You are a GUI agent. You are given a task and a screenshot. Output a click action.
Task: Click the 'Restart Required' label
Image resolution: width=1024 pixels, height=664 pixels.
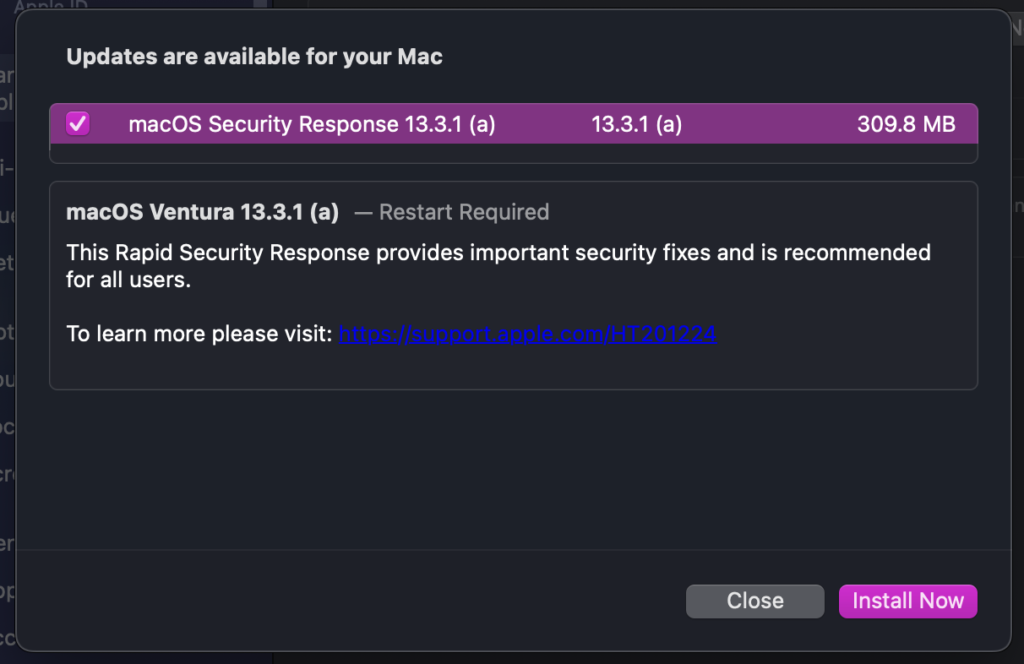pyautogui.click(x=464, y=212)
